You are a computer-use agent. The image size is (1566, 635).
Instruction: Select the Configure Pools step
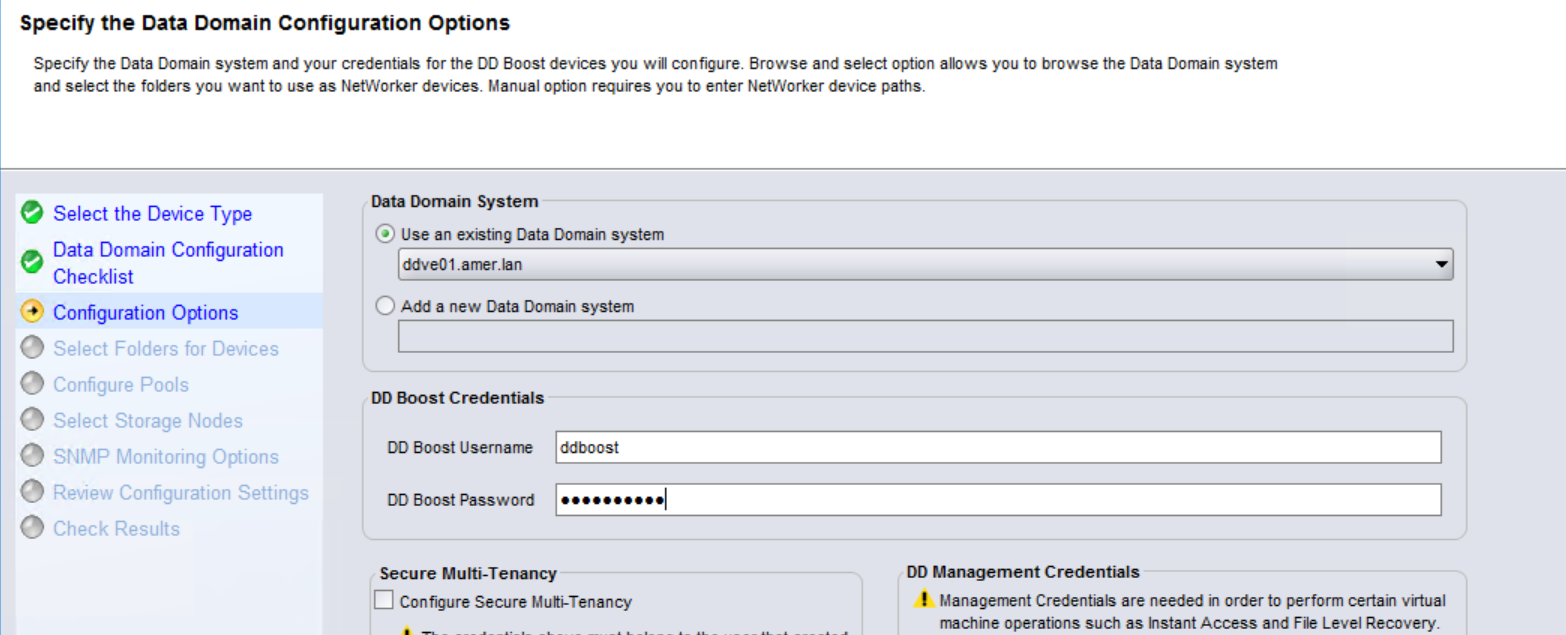[119, 384]
